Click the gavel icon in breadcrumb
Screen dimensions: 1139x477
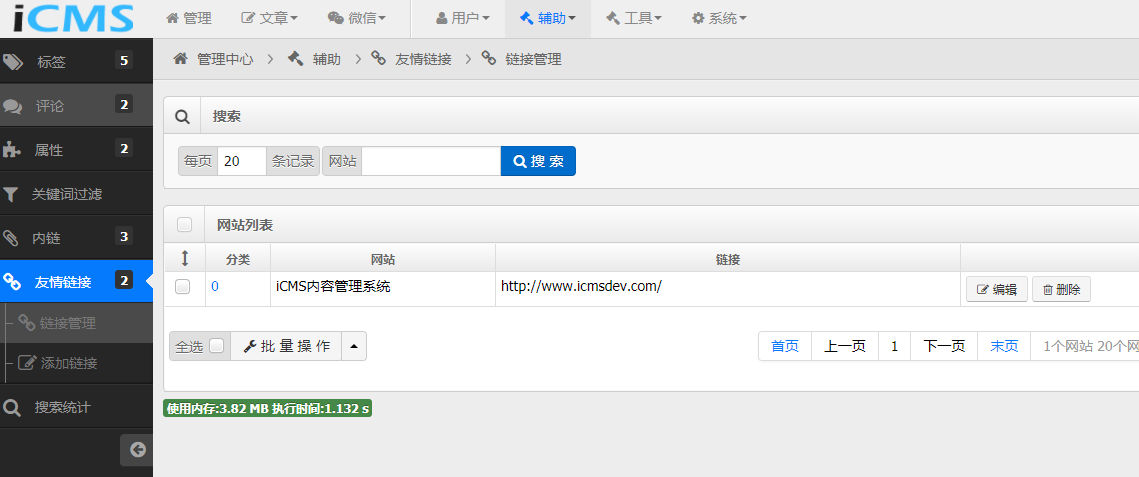click(296, 59)
